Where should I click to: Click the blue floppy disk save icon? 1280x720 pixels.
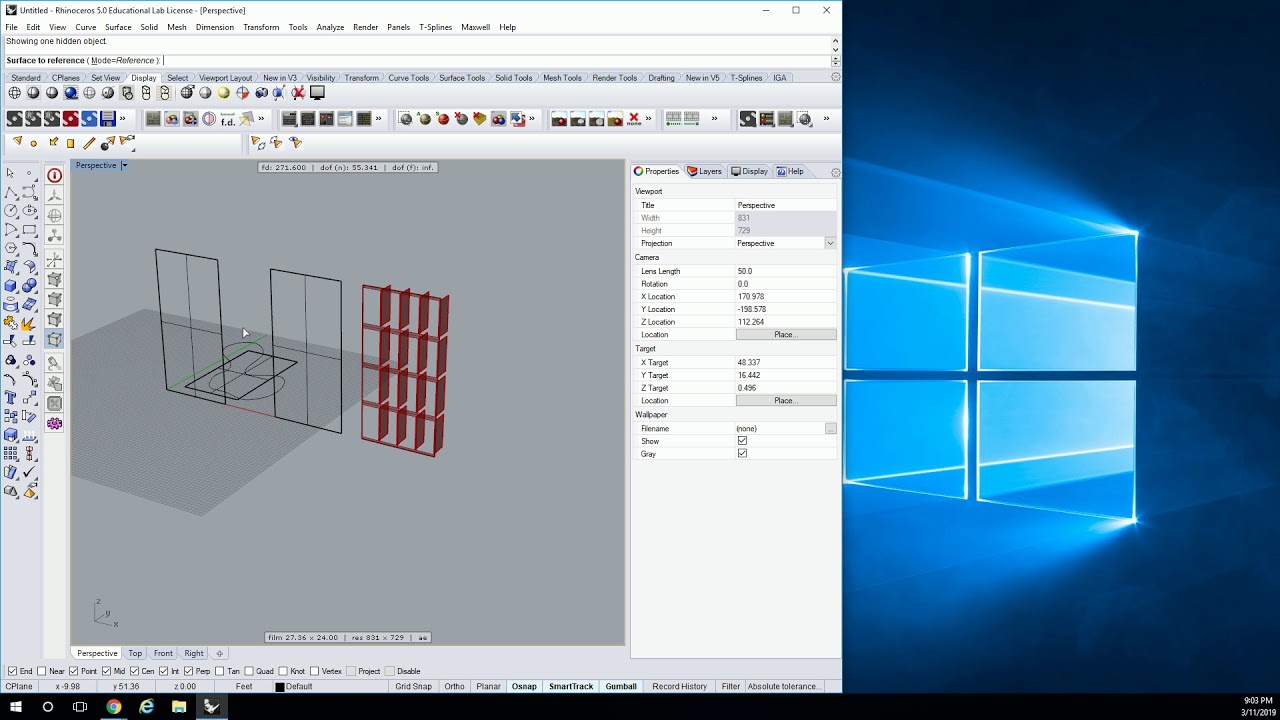(x=108, y=119)
